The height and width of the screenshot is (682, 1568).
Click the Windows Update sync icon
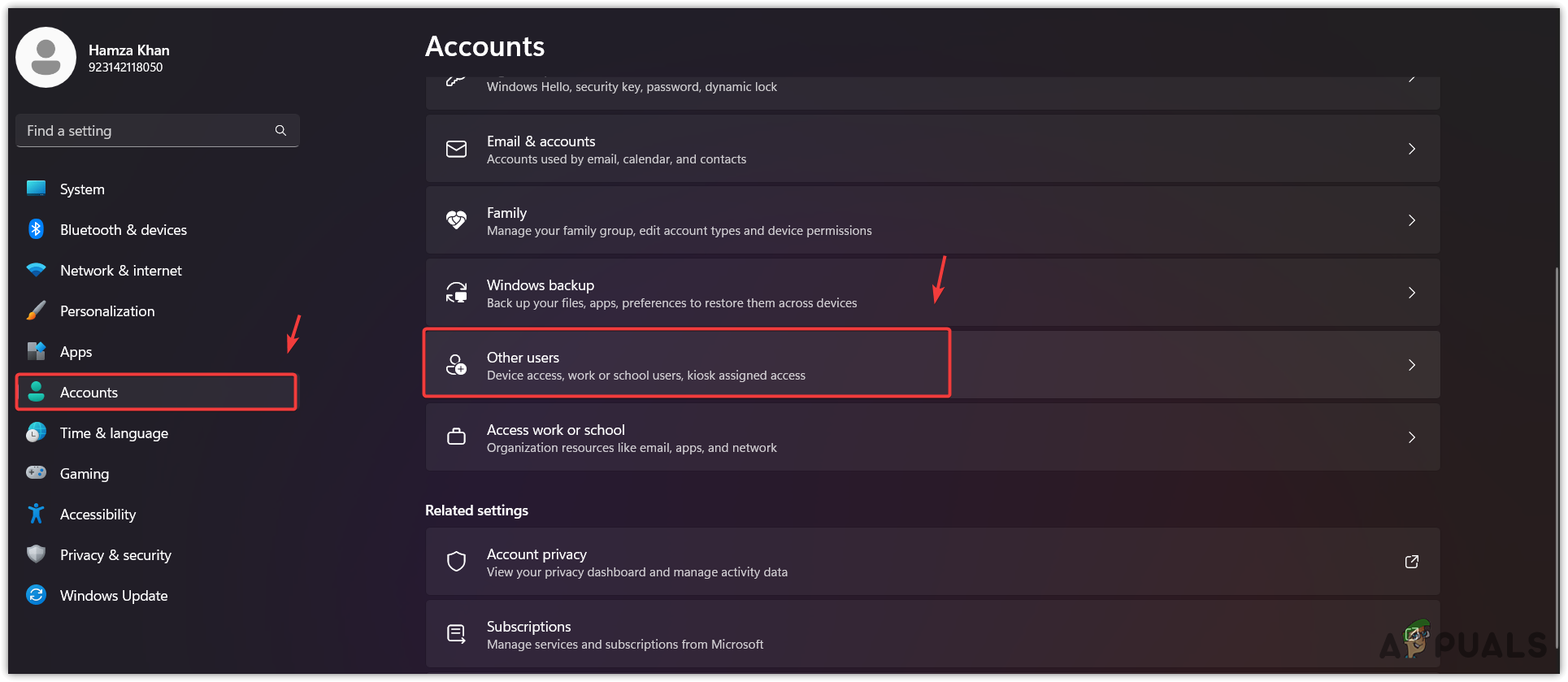tap(36, 595)
